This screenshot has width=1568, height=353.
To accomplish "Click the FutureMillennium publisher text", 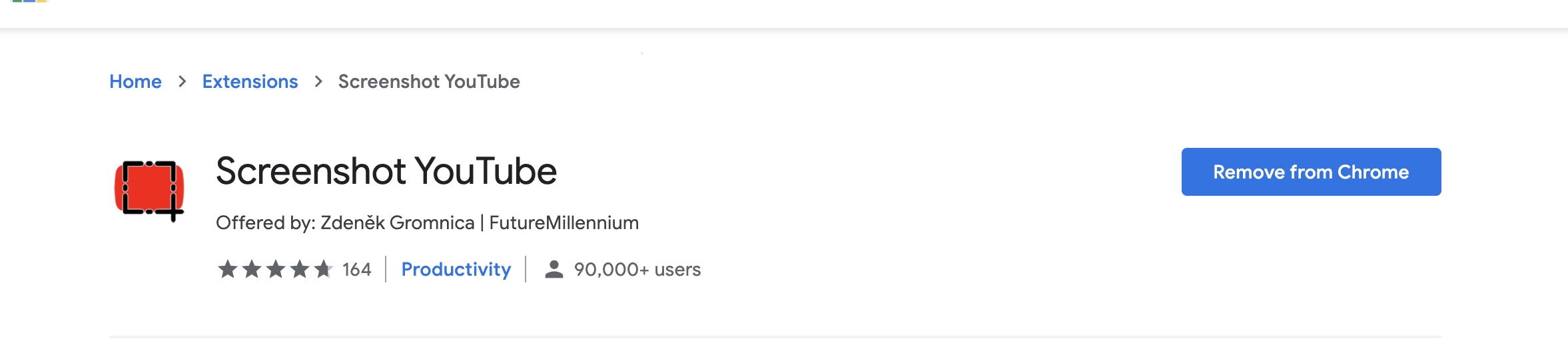I will pos(564,222).
